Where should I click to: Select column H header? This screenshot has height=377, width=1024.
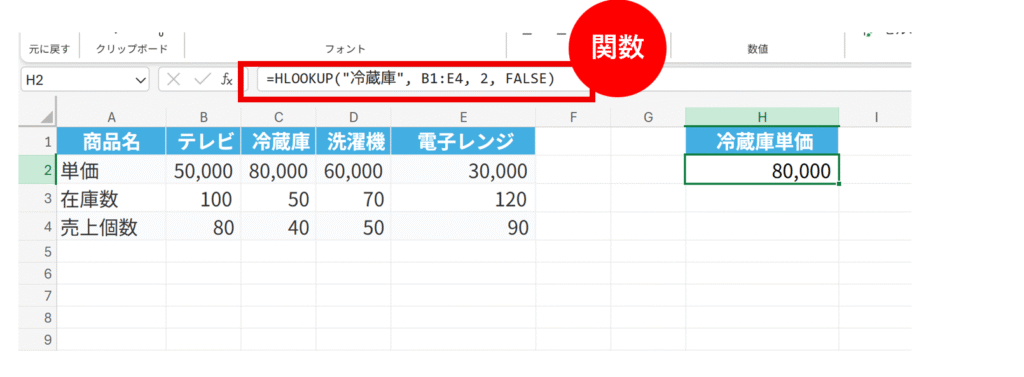pos(761,117)
